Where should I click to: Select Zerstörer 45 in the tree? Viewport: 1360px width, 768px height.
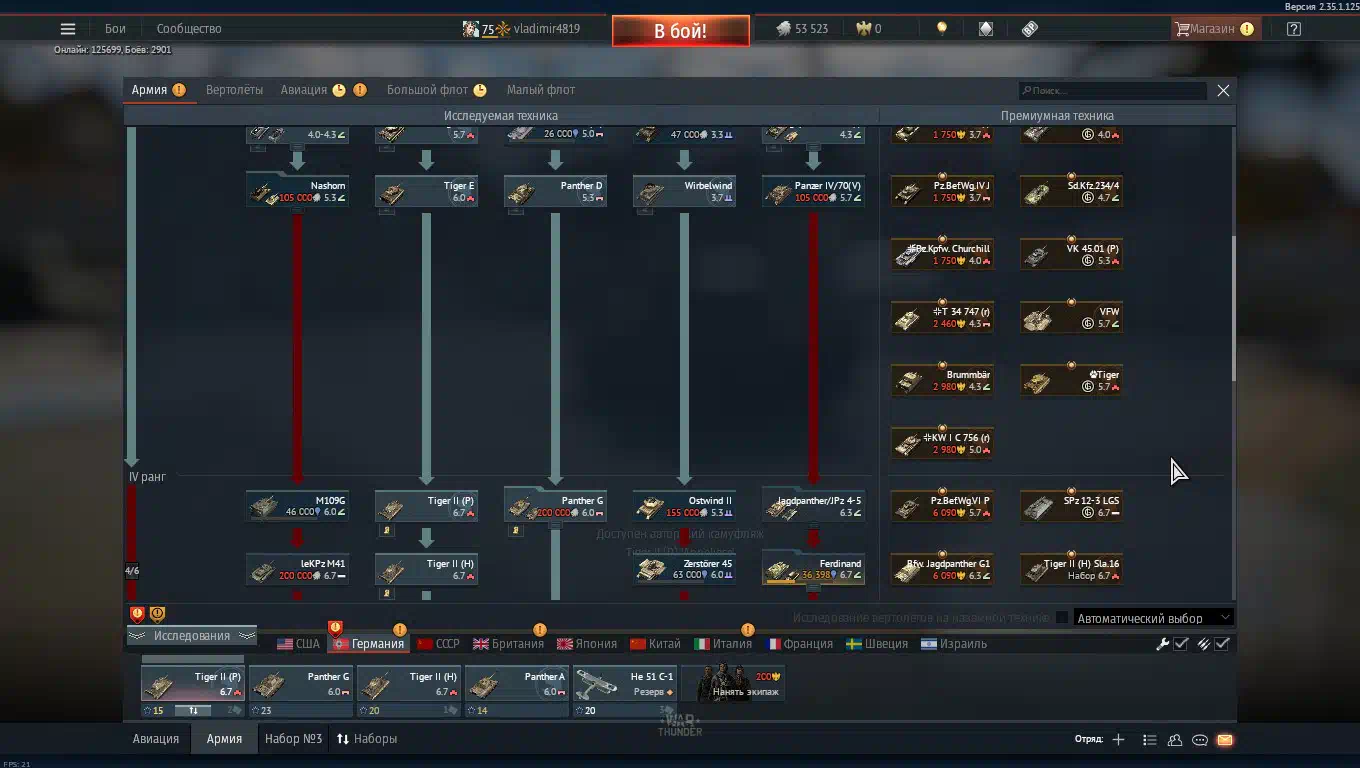coord(684,569)
